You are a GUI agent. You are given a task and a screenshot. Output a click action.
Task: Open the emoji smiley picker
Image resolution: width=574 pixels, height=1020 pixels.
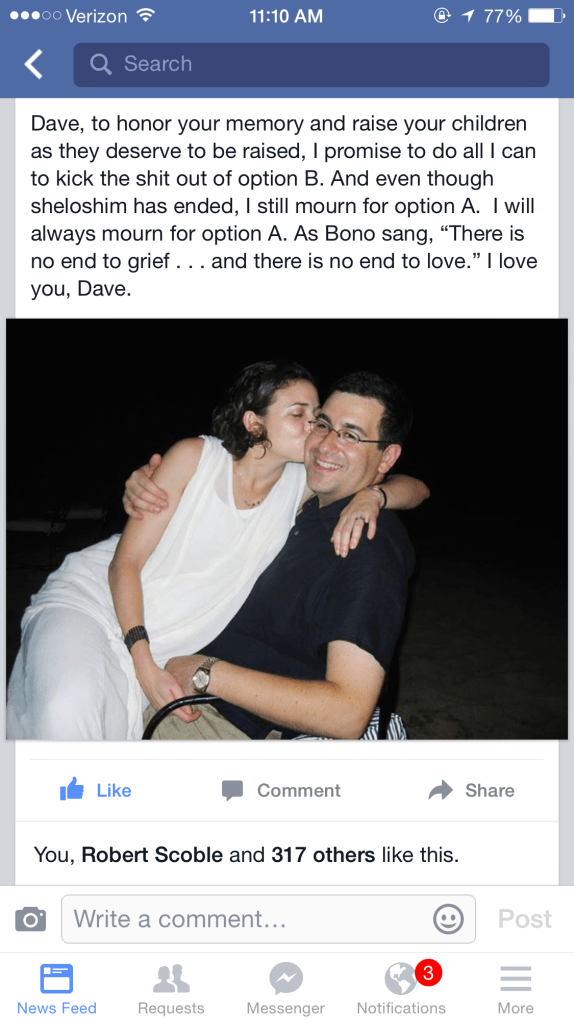coord(448,919)
